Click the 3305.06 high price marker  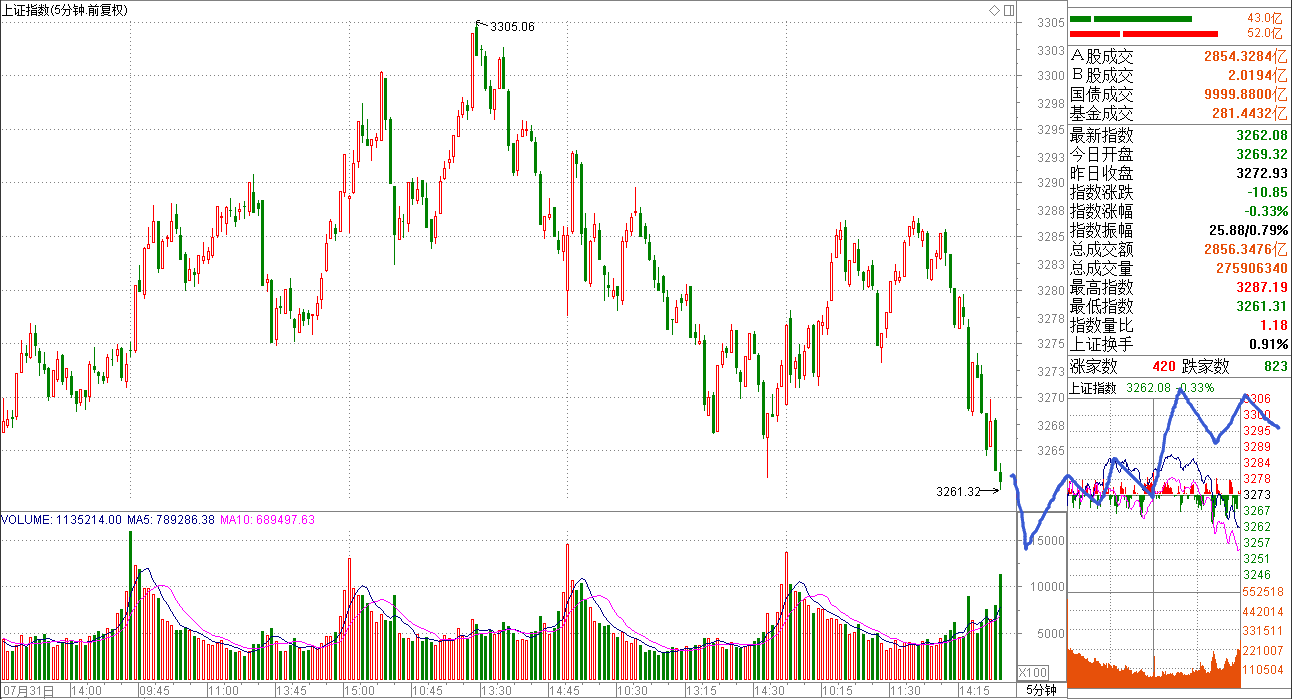[512, 26]
